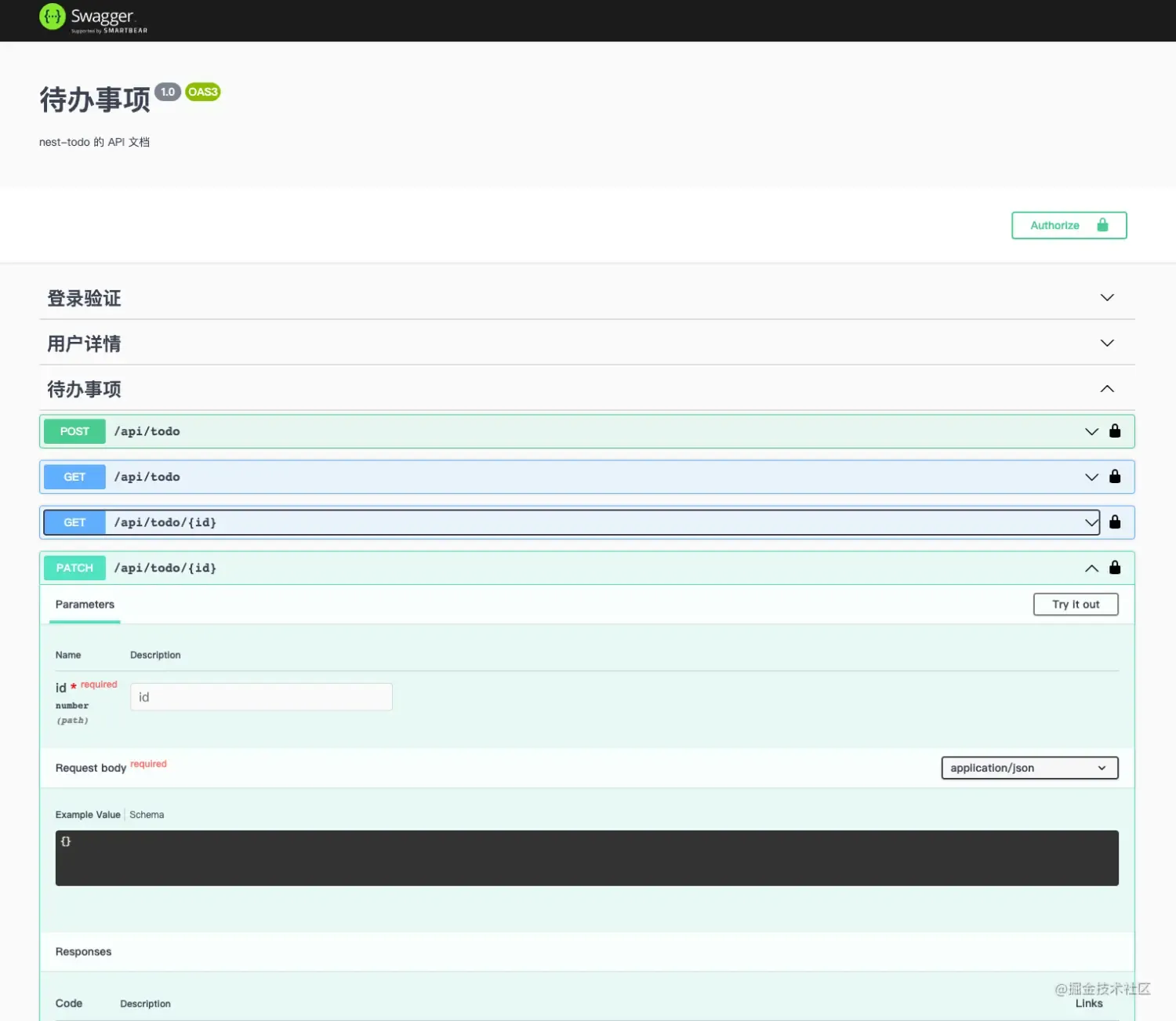Switch to the Schema tab
1176x1021 pixels.
[147, 815]
